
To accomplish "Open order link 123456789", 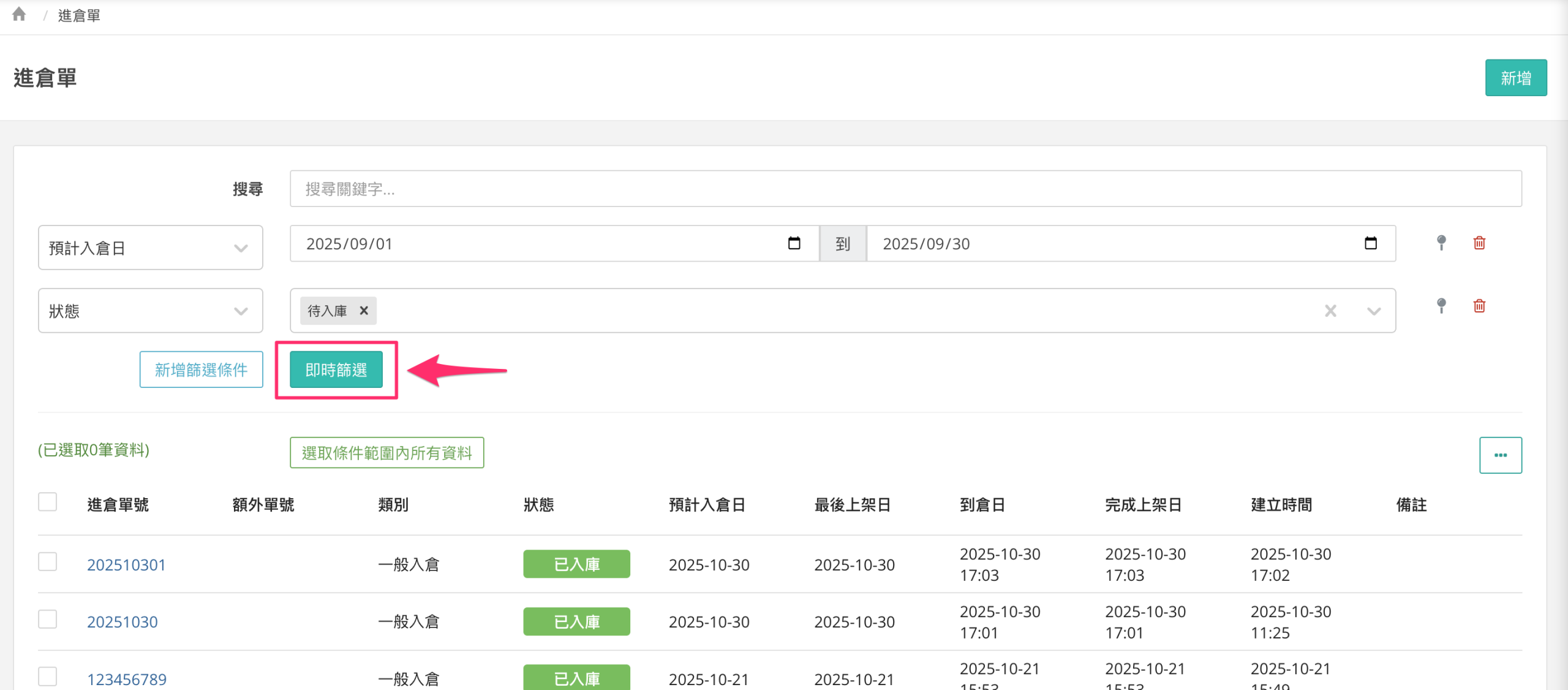I will pos(127,679).
